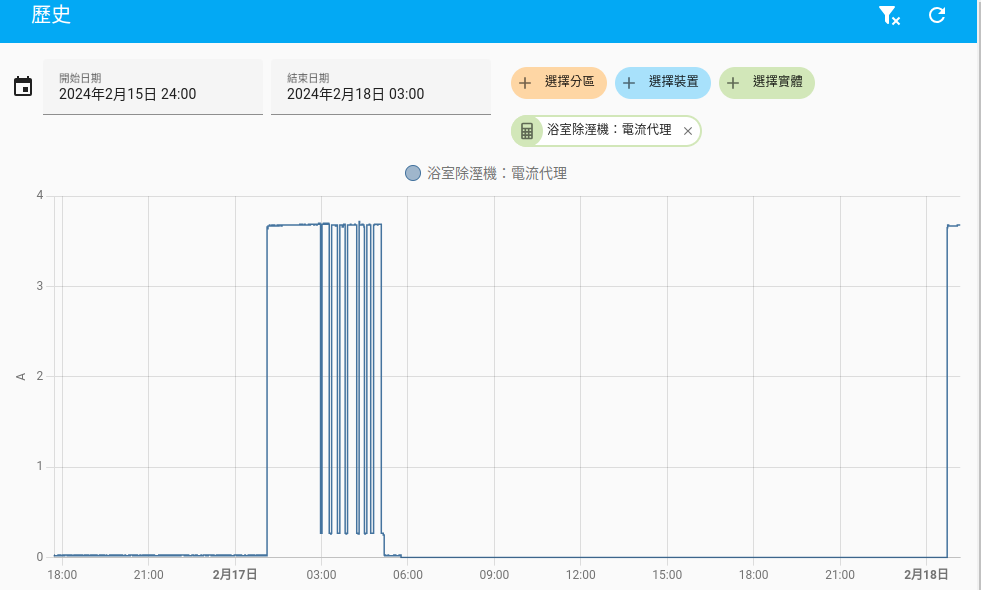Click the y-axis value 3
981x590 pixels.
click(40, 286)
